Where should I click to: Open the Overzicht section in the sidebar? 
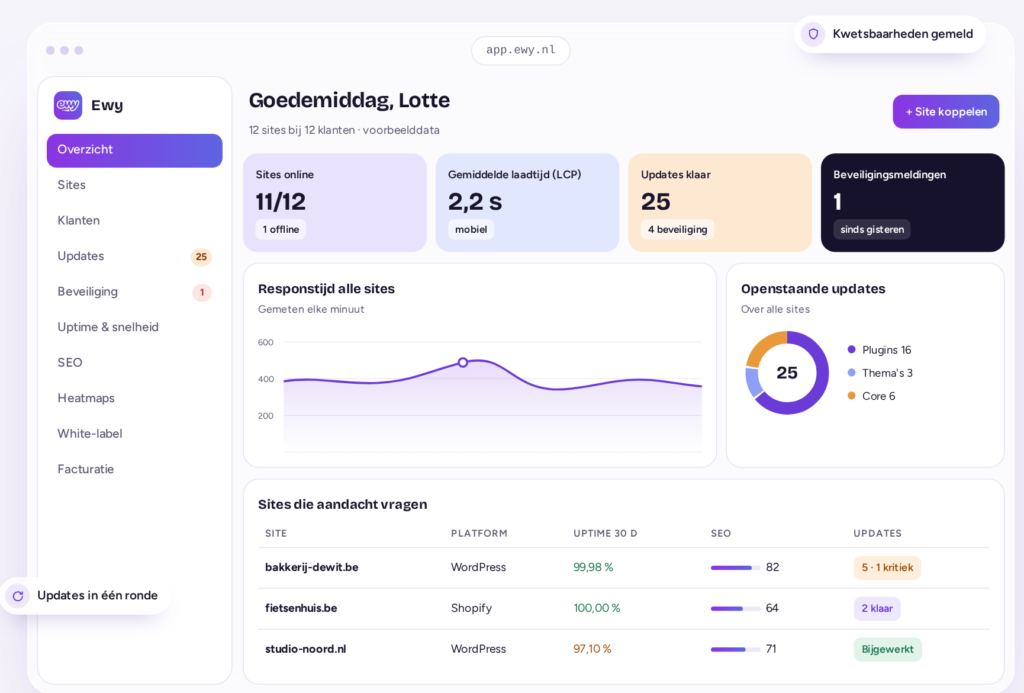tap(135, 150)
